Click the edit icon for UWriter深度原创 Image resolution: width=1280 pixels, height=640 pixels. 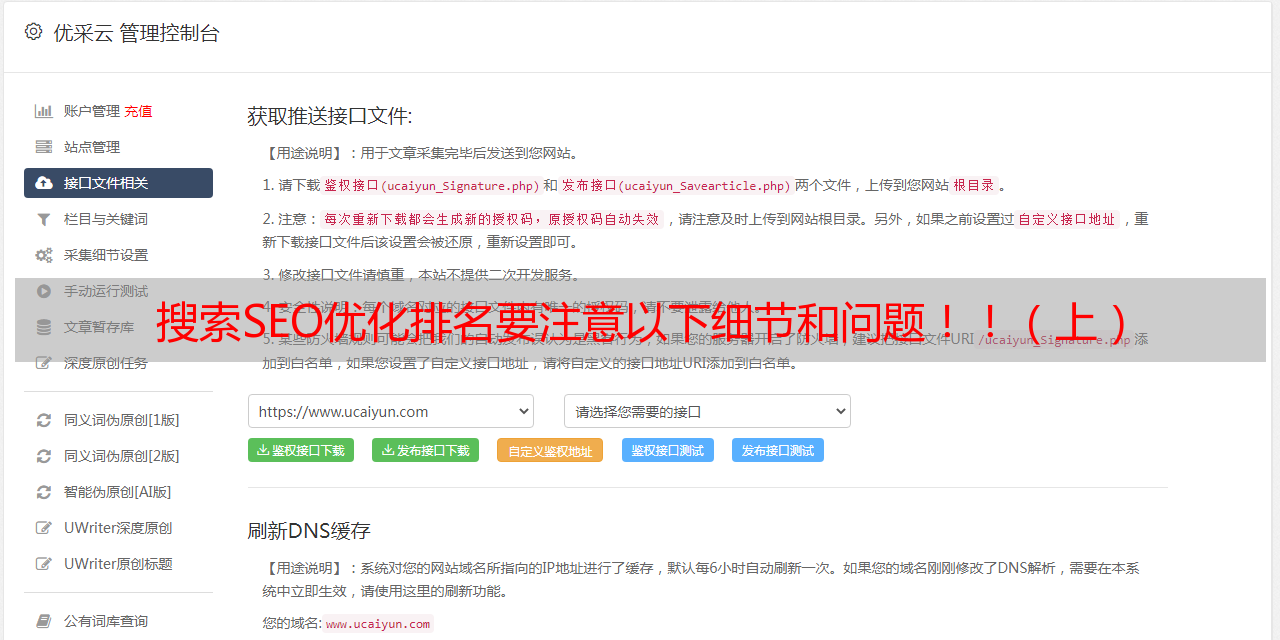pyautogui.click(x=44, y=528)
